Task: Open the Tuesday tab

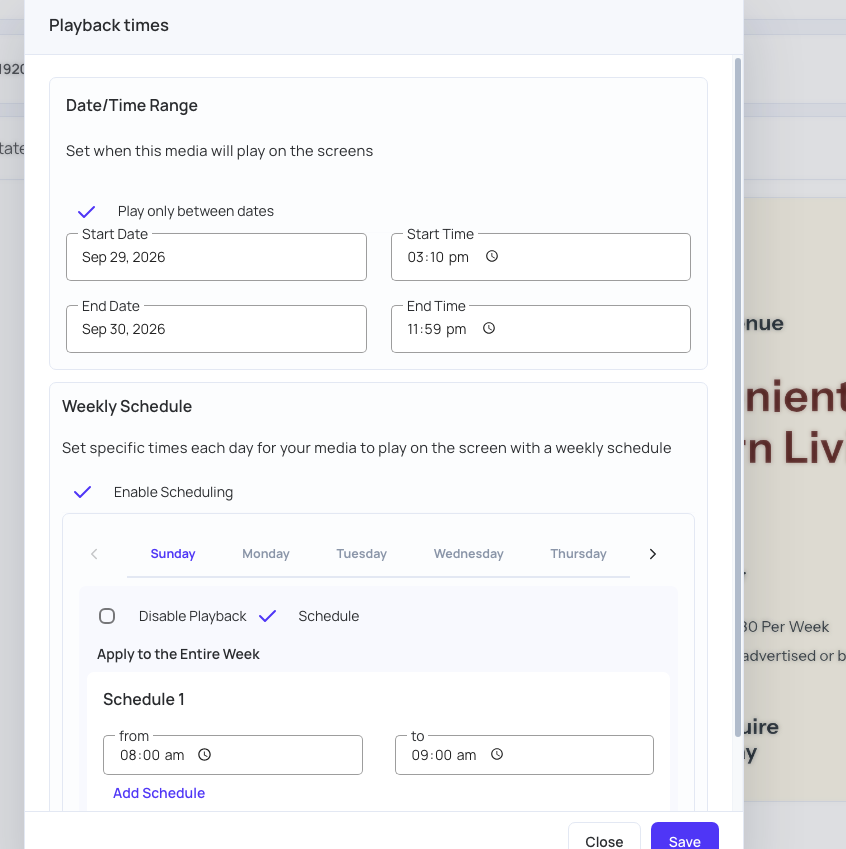Action: pyautogui.click(x=361, y=554)
